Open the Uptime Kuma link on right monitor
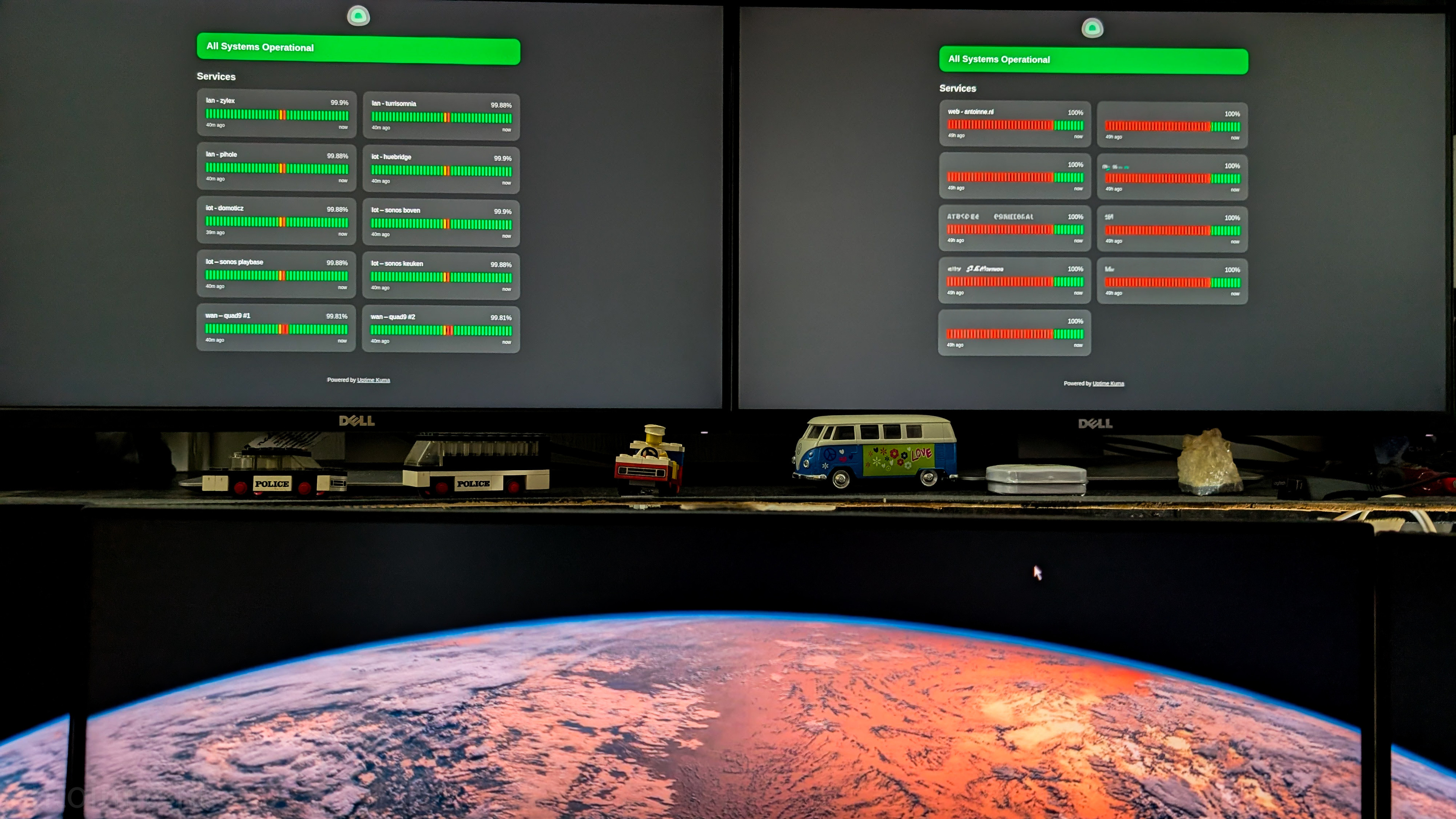 click(x=1108, y=384)
